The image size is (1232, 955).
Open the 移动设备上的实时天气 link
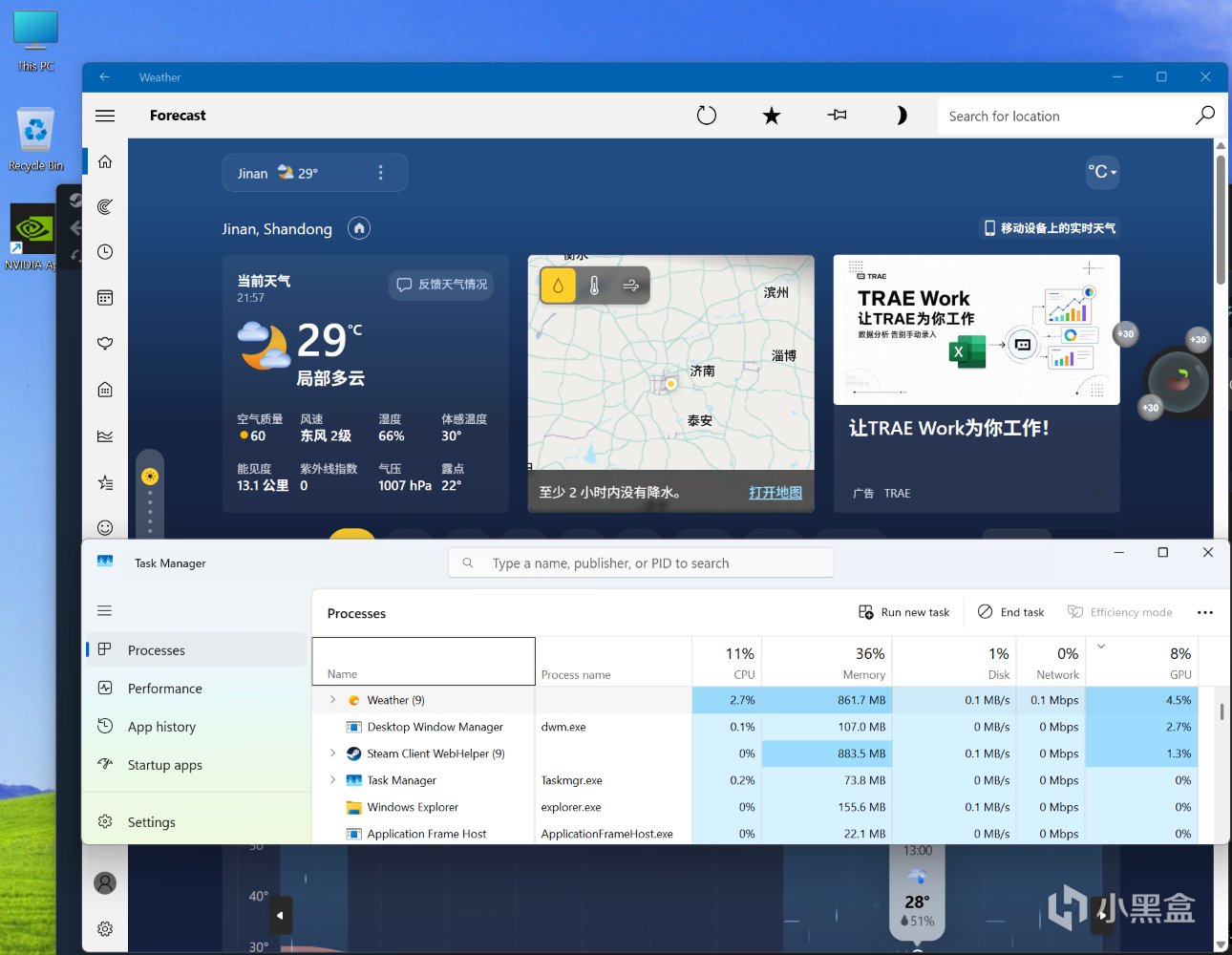[x=1050, y=228]
